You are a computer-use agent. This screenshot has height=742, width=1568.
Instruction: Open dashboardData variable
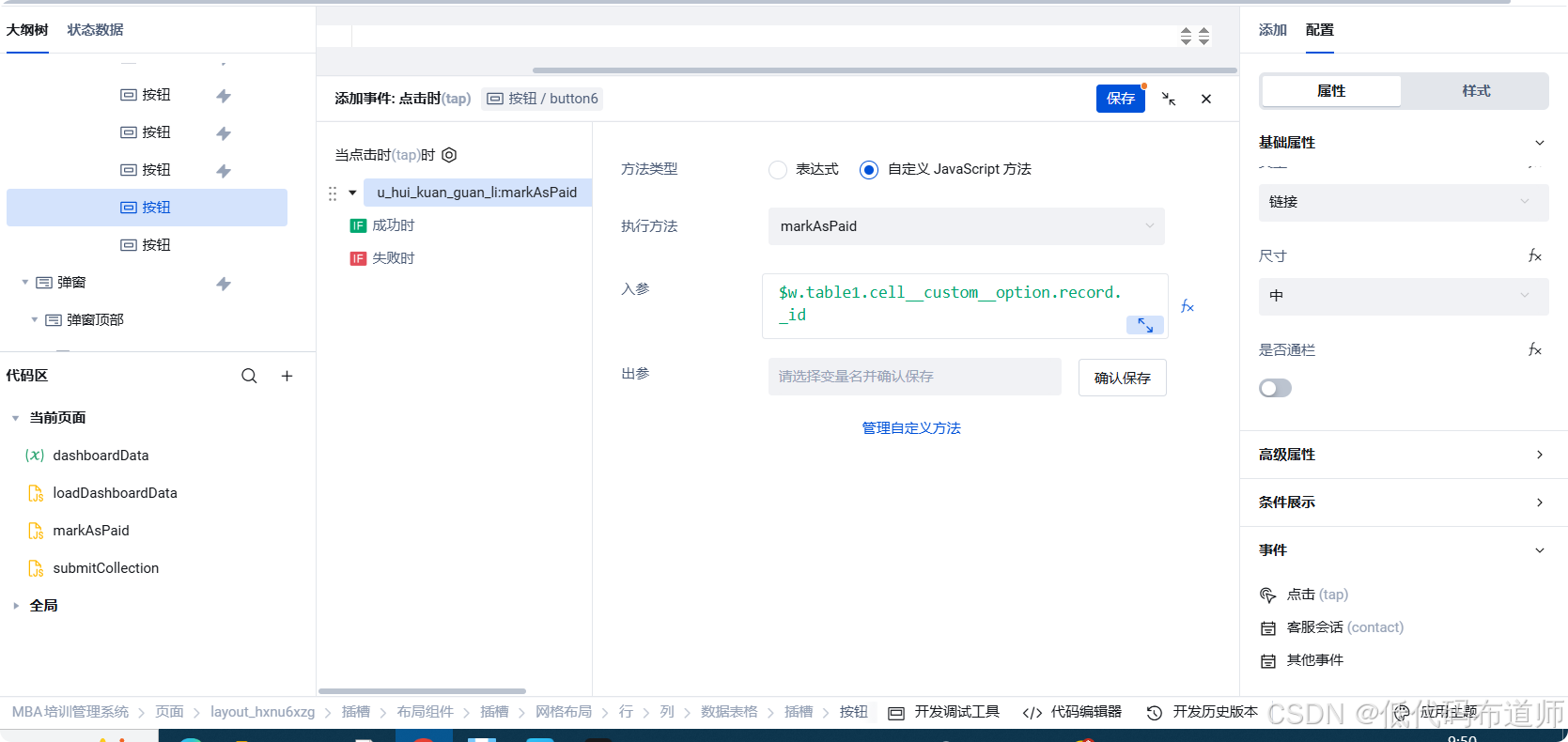tap(101, 456)
